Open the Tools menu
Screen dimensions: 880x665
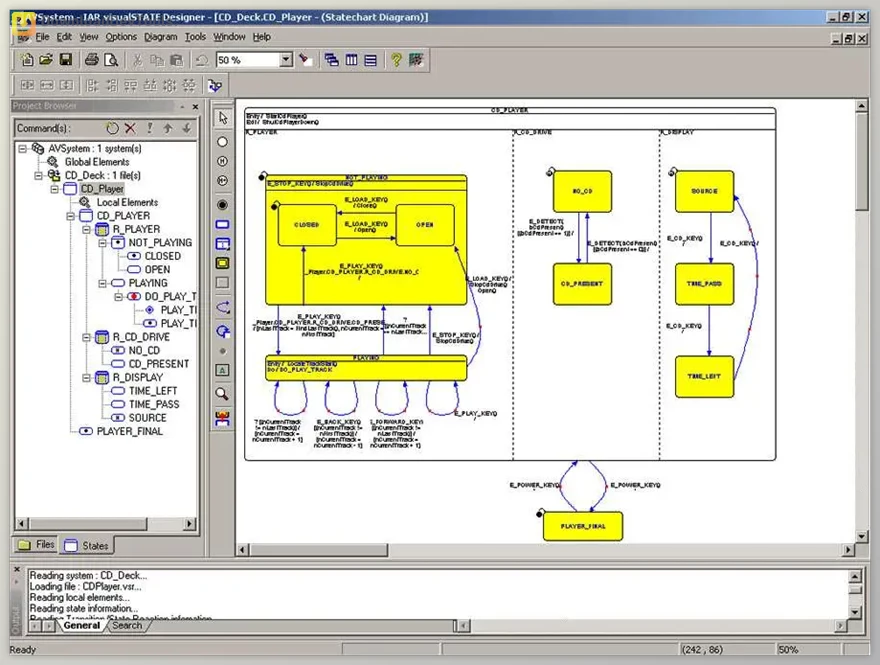195,37
